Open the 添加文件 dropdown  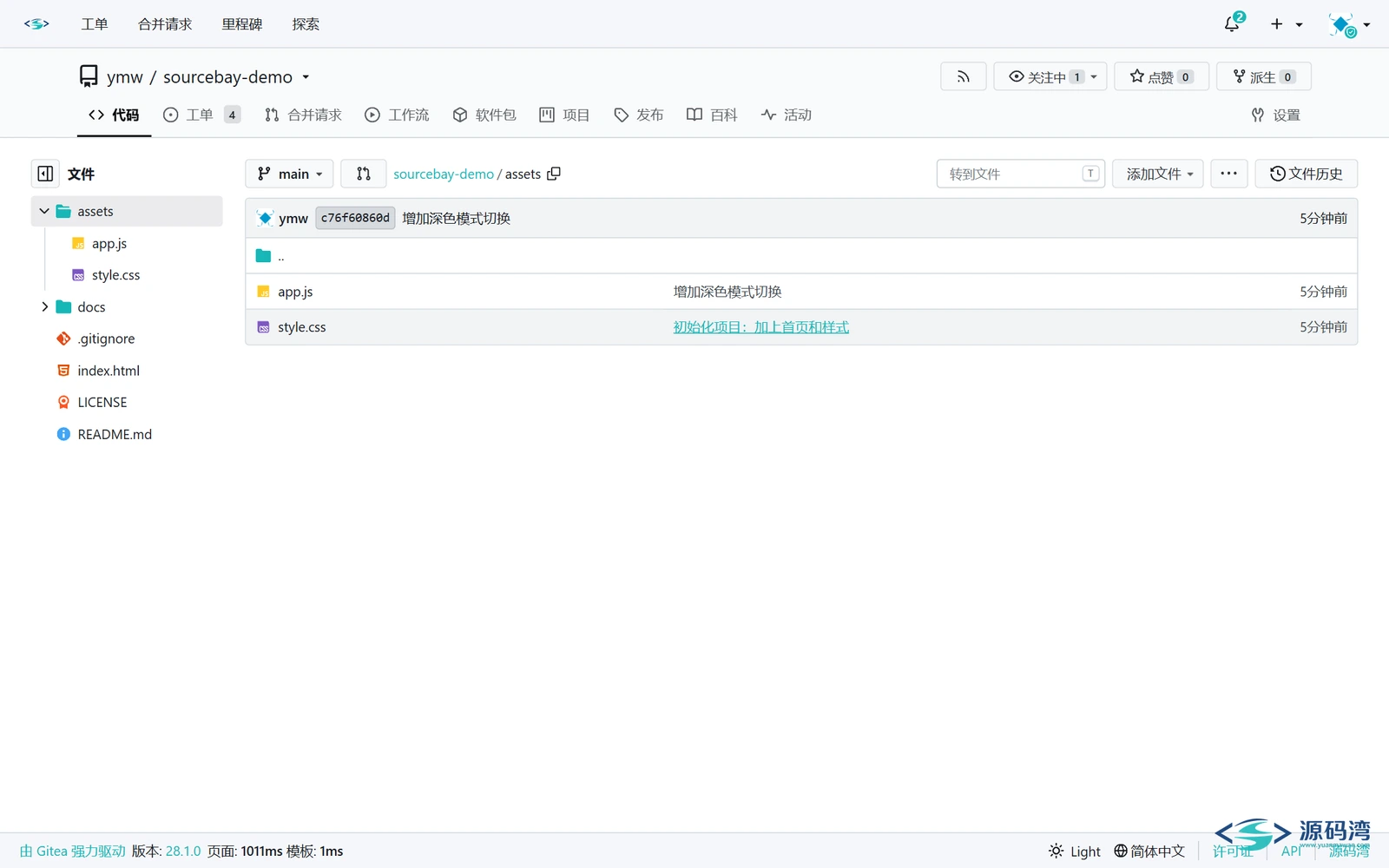click(1158, 174)
